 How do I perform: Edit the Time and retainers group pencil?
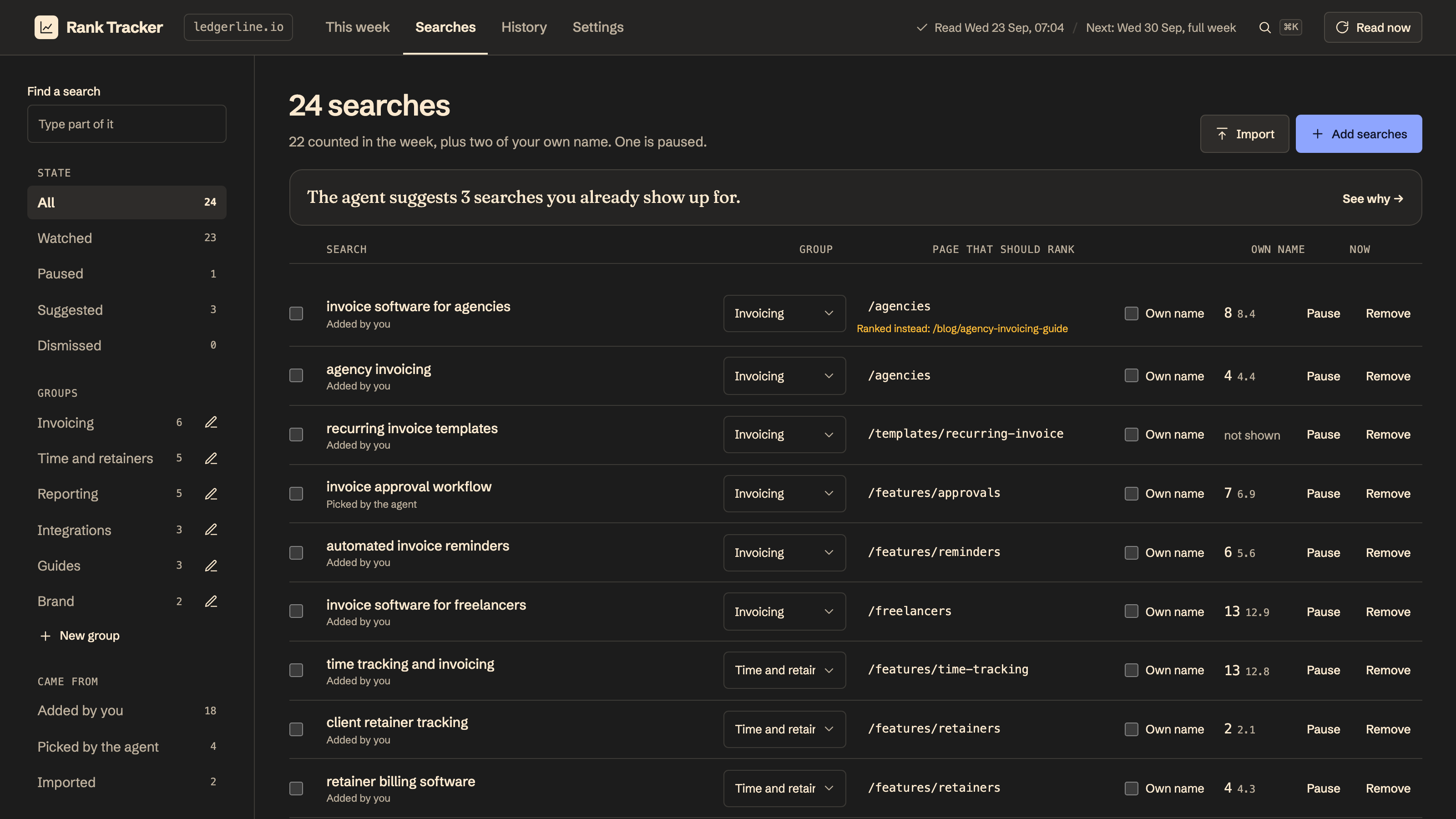click(x=211, y=458)
